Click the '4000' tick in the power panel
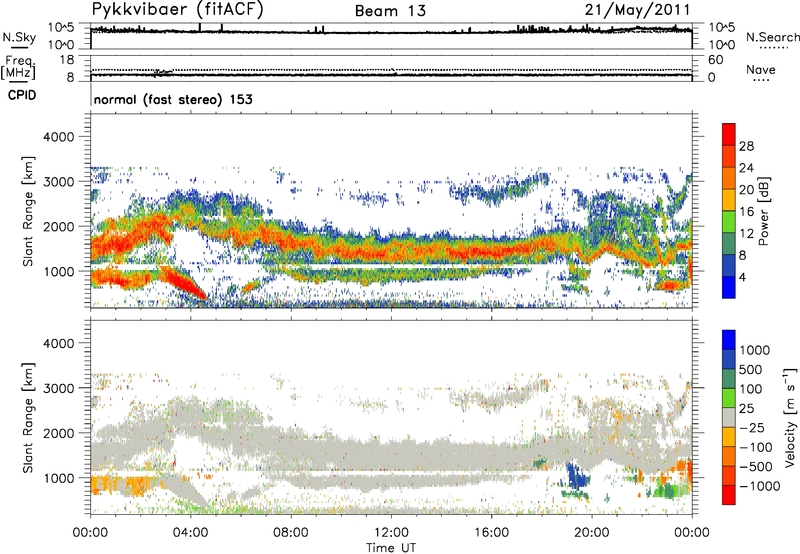This screenshot has height=554, width=800. (59, 137)
